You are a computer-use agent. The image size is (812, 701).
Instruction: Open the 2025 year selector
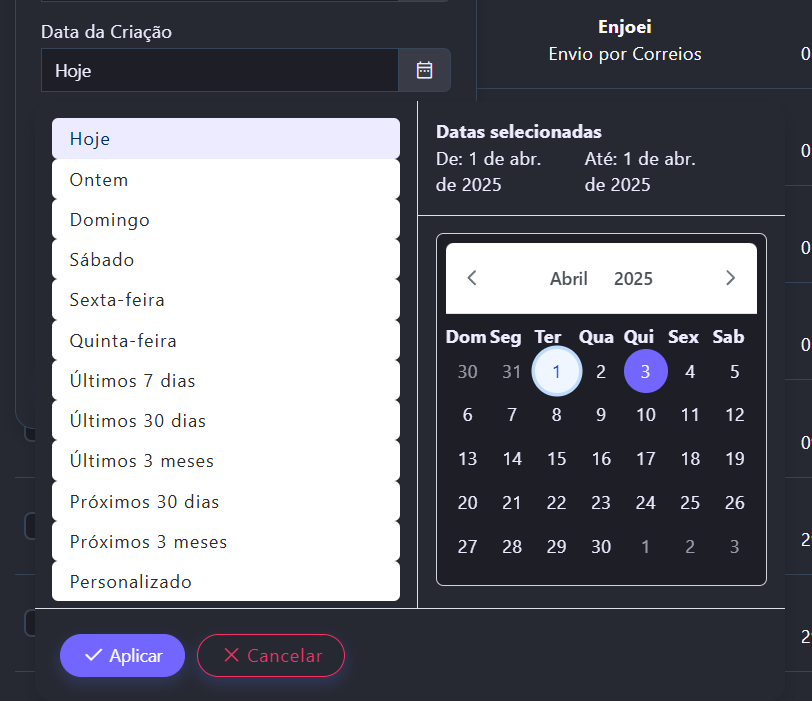[633, 279]
